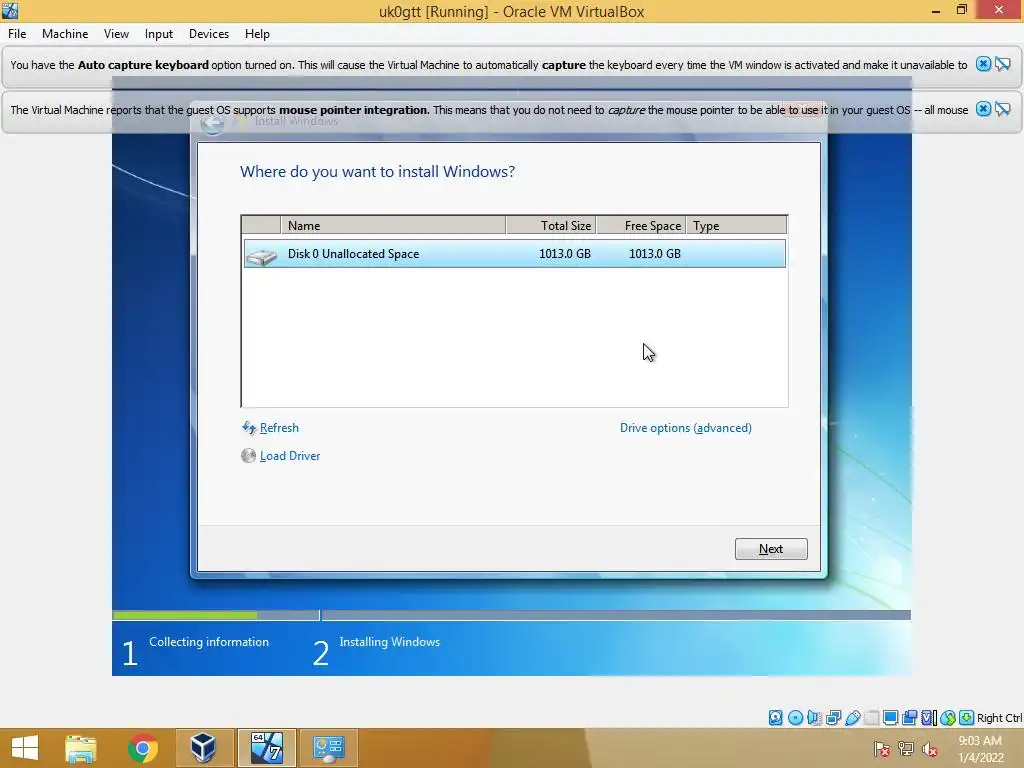Open the View menu
This screenshot has height=768, width=1024.
click(x=116, y=34)
